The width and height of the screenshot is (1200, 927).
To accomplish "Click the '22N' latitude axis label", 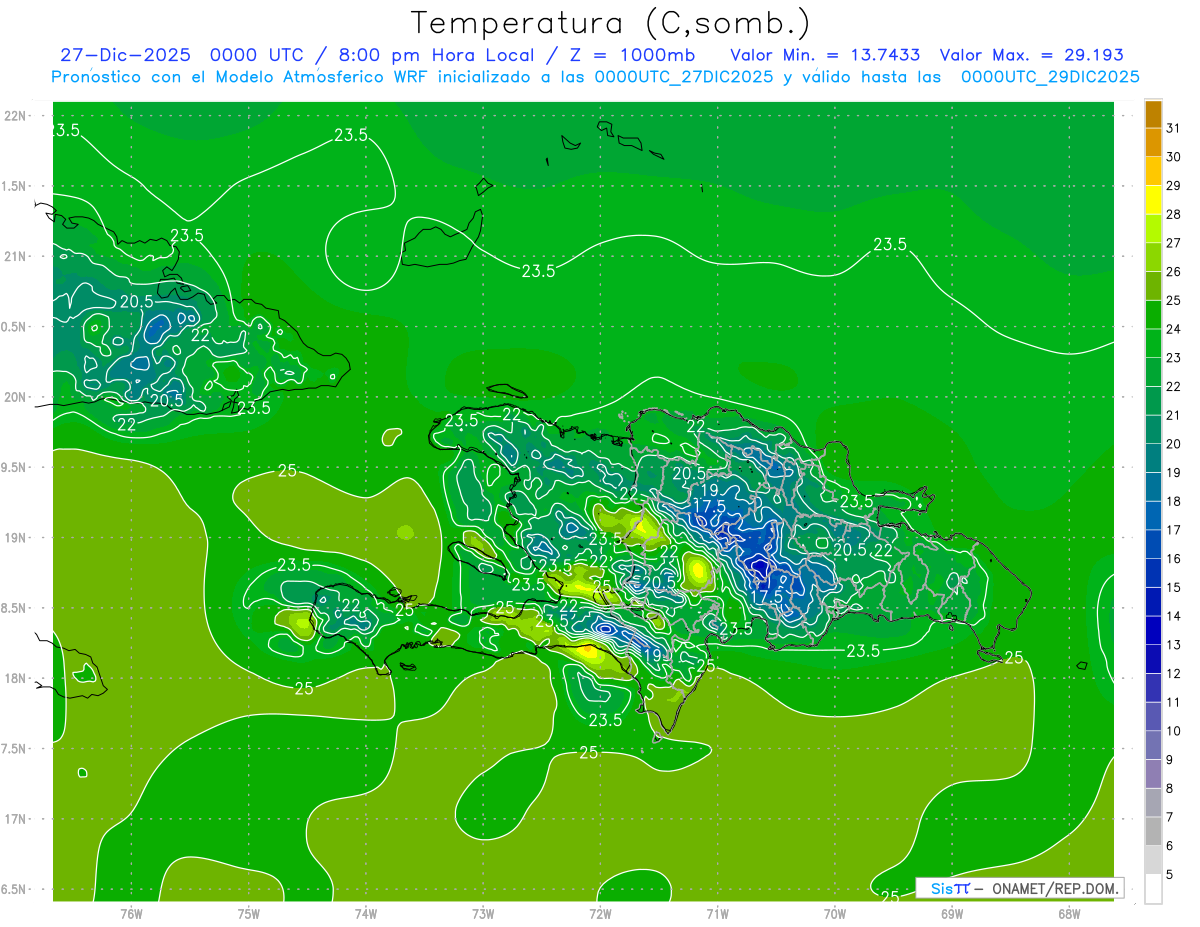I will (x=16, y=115).
